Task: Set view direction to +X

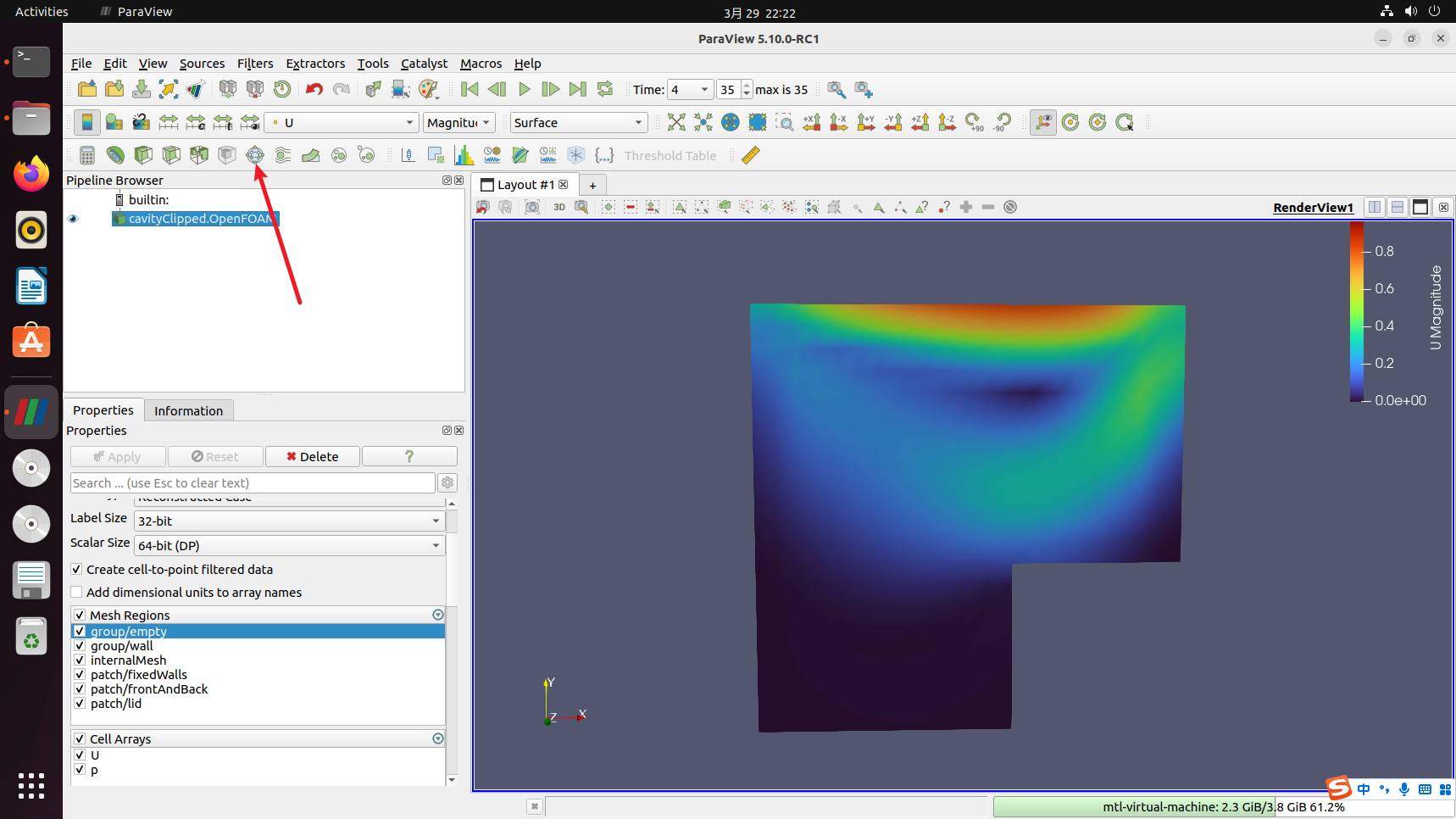Action: coord(812,122)
